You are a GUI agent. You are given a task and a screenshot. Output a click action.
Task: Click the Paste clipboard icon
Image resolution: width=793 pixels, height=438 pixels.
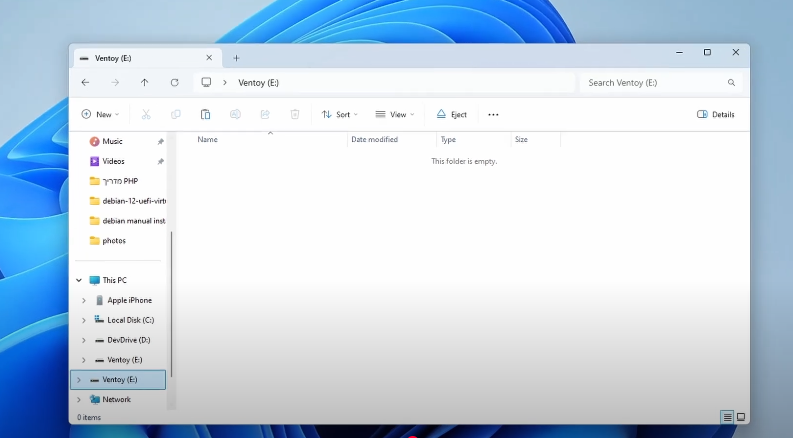pyautogui.click(x=205, y=114)
